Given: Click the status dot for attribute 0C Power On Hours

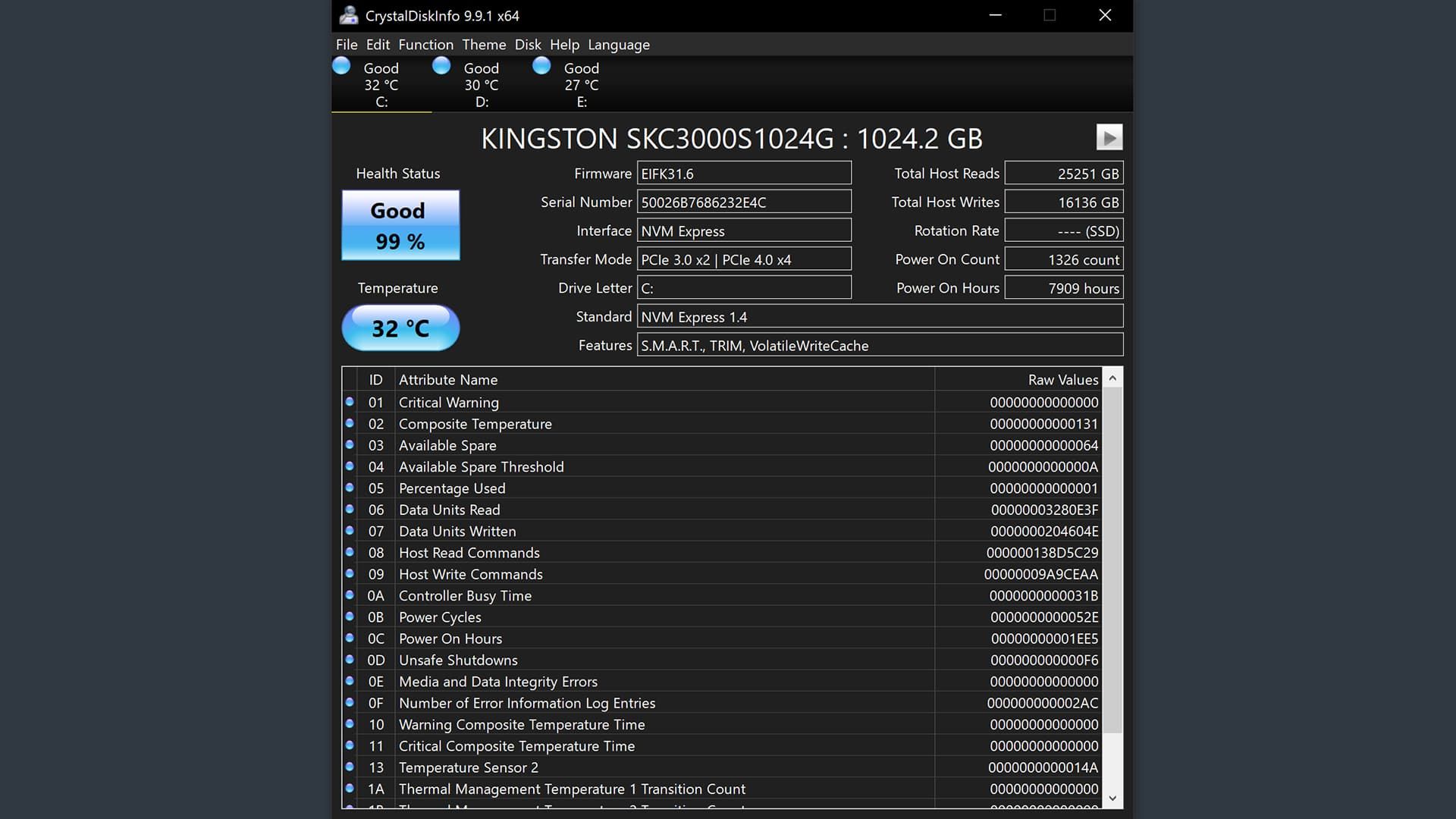Looking at the screenshot, I should click(350, 639).
